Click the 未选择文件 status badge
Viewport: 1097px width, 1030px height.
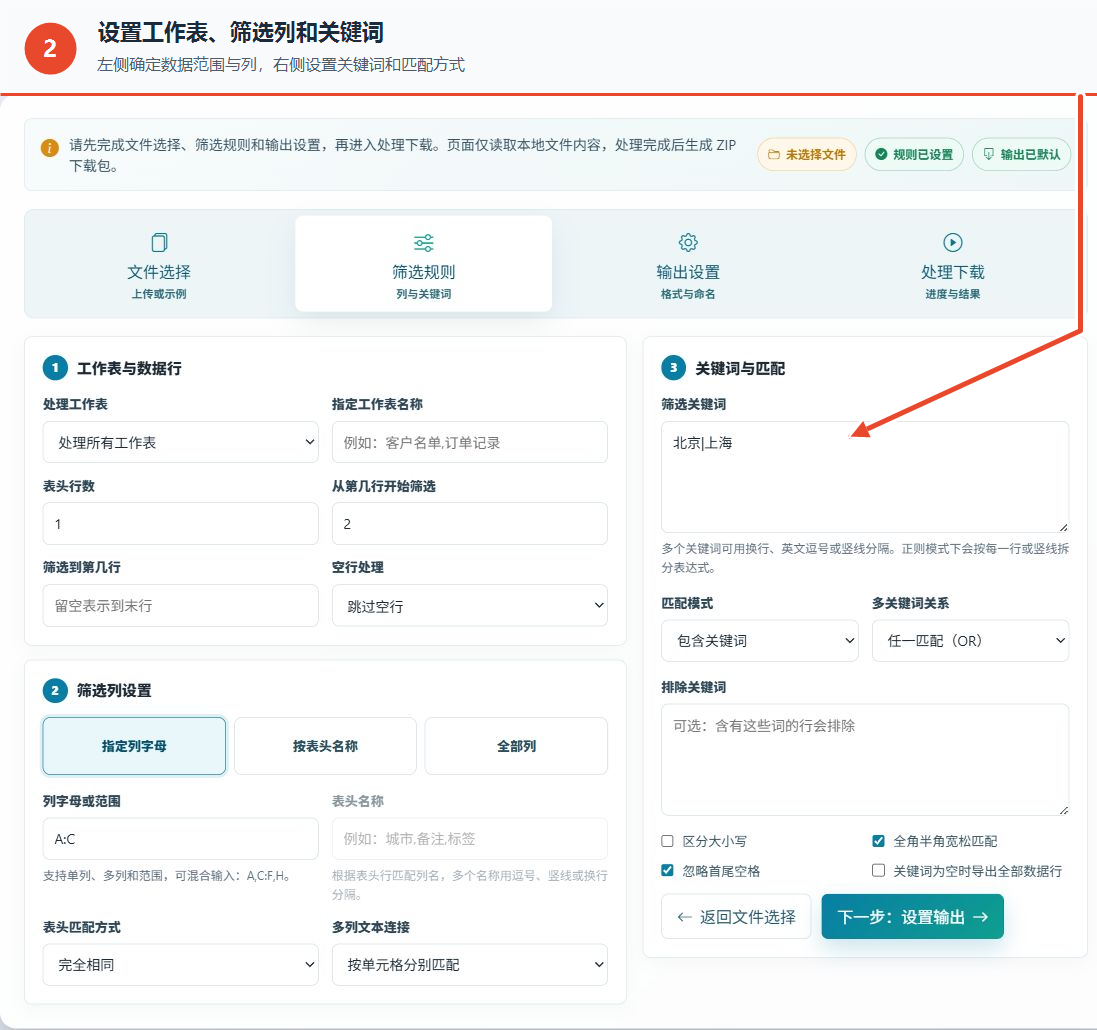[807, 155]
